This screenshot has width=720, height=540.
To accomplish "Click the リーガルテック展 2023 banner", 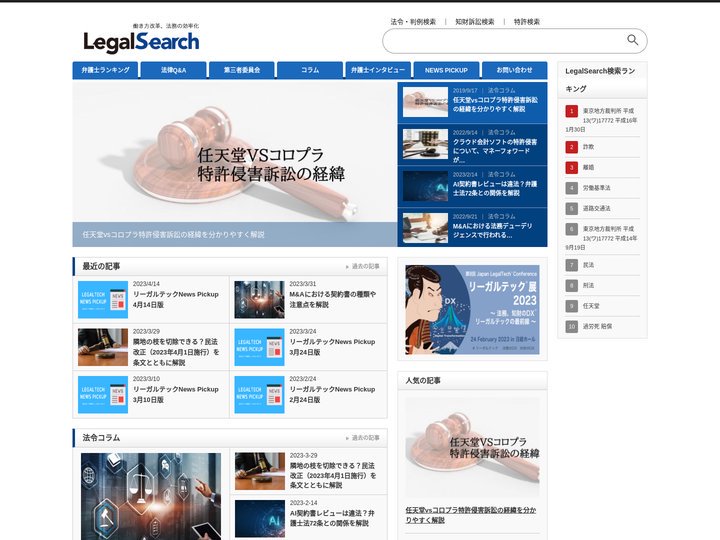I will [472, 309].
